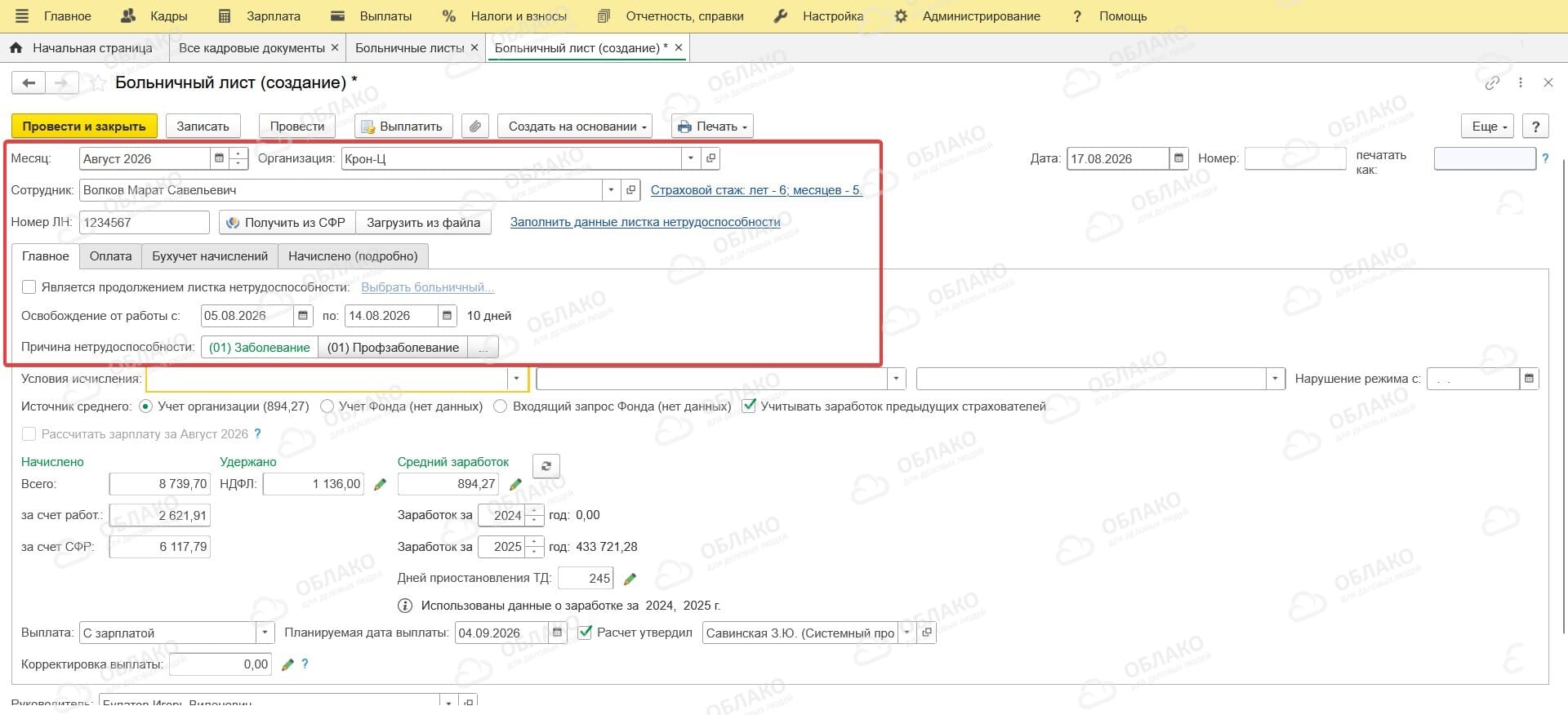Switch to Больничные листы tab
Image resolution: width=1568 pixels, height=715 pixels.
409,48
